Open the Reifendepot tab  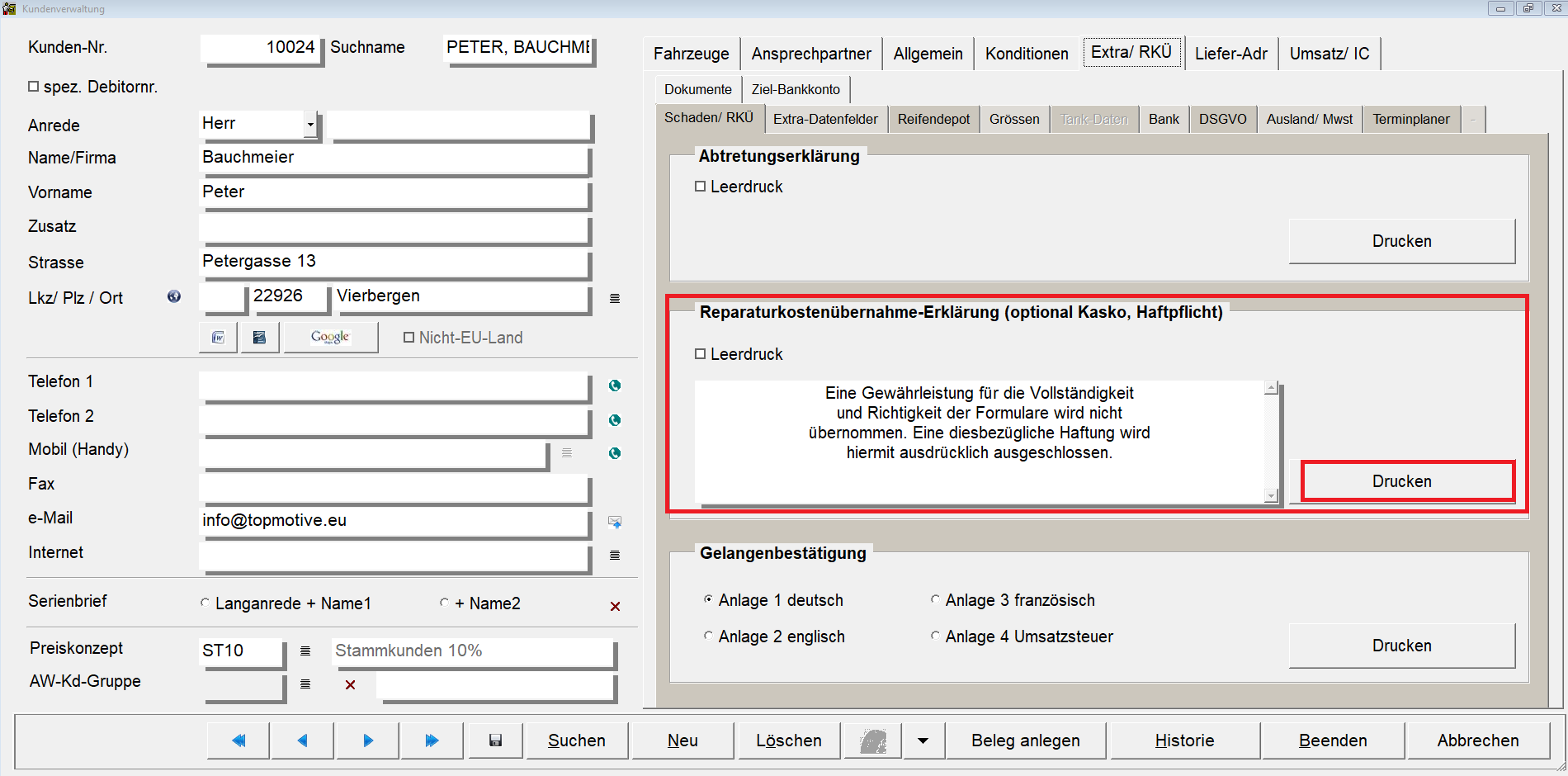pos(933,119)
